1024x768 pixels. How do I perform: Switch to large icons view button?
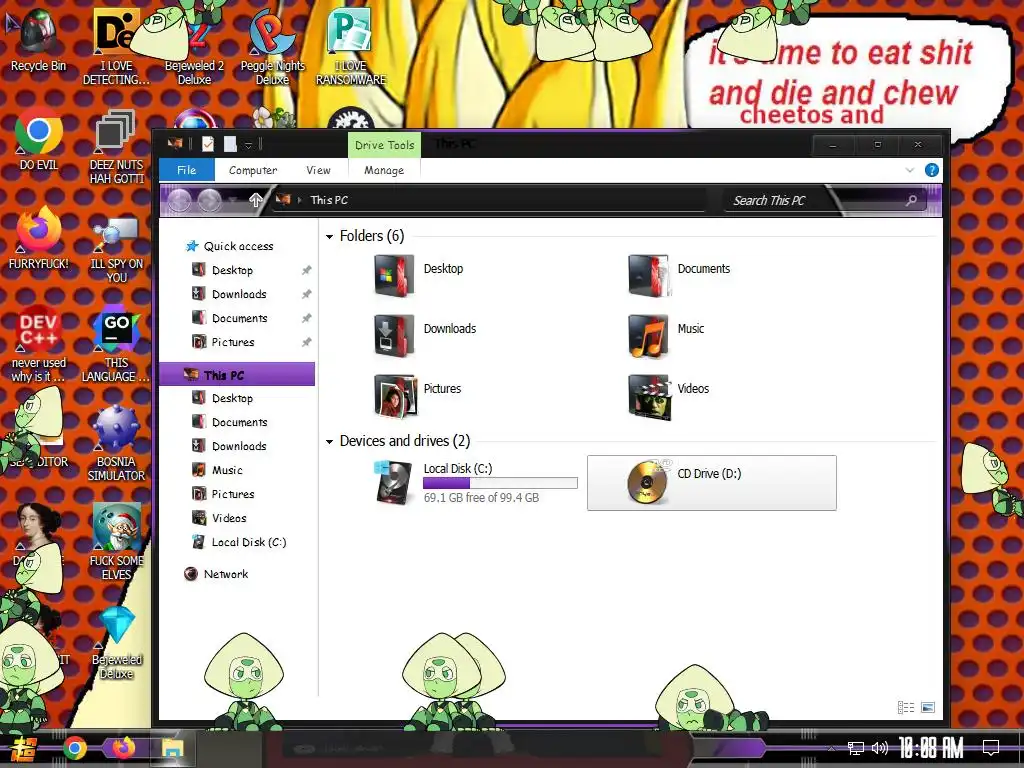[x=927, y=707]
